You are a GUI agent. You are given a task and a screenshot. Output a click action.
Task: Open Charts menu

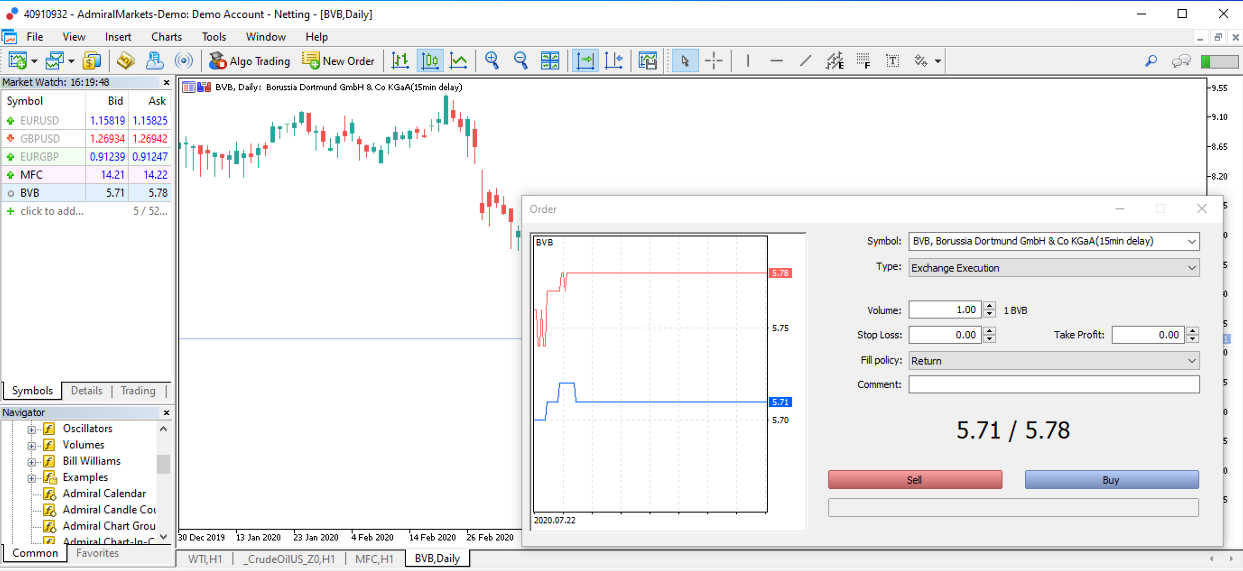(167, 37)
